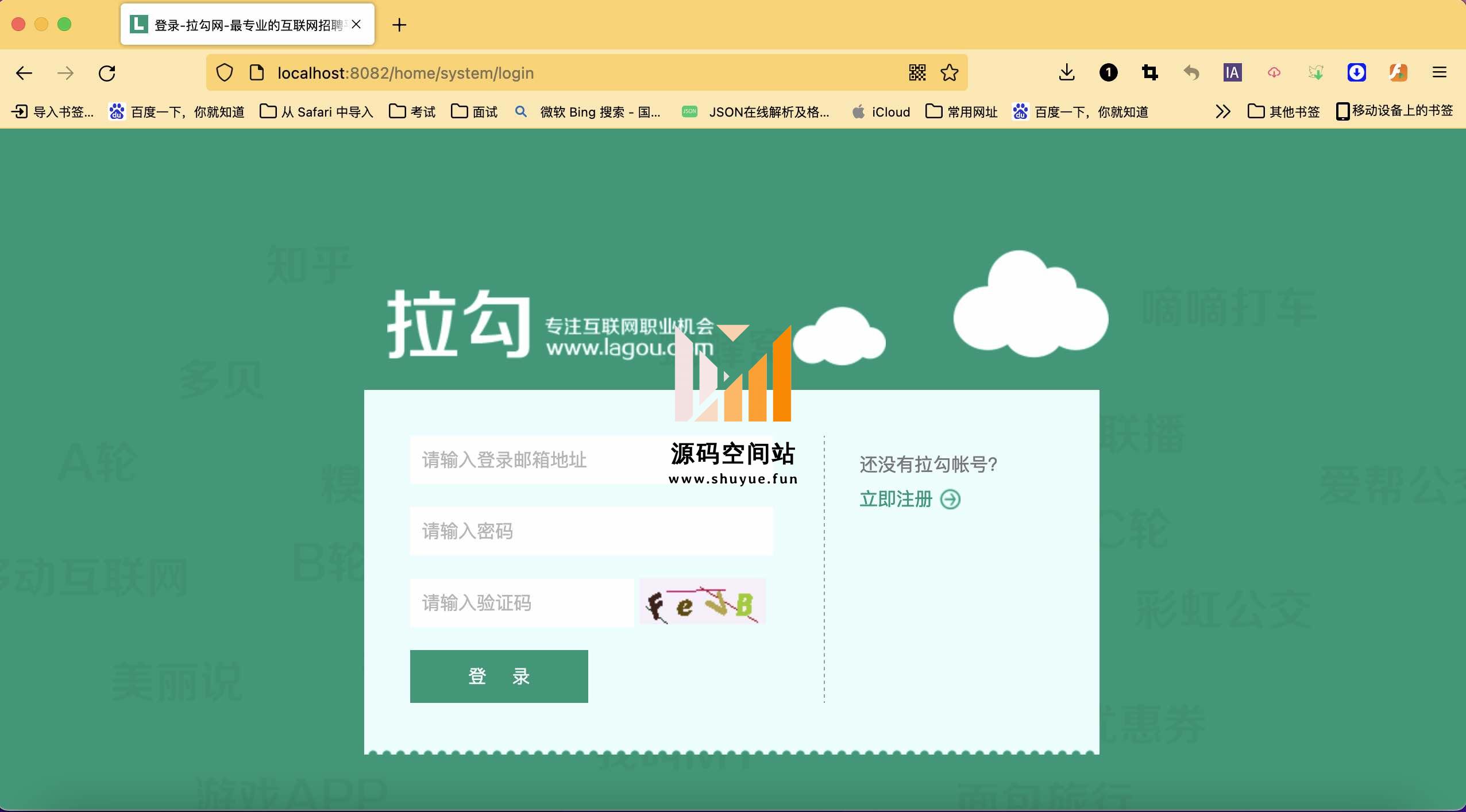1466x812 pixels.
Task: Show more bookmarks with the double chevron
Action: coord(1222,111)
